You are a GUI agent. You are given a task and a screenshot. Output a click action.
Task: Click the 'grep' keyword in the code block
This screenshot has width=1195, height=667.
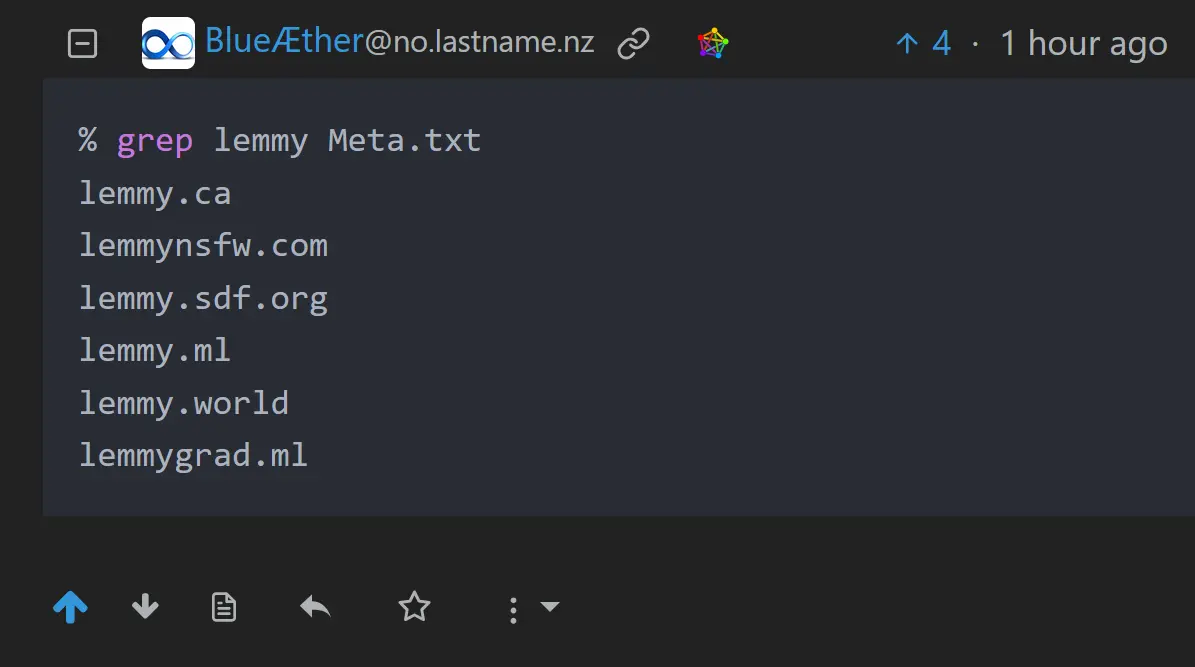[x=155, y=141]
